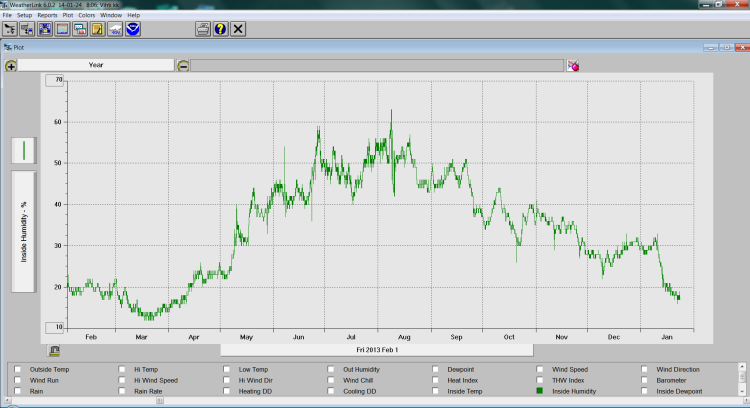Click the plus icon beside Year

(x=11, y=65)
